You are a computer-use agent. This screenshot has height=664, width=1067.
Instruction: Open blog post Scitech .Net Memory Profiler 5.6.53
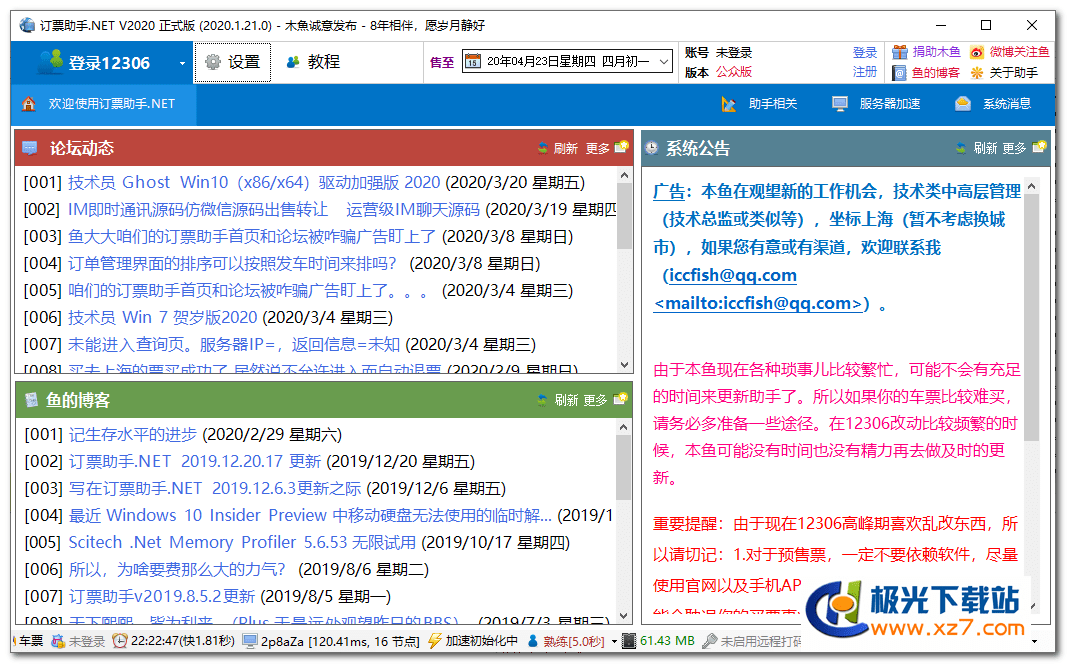(x=242, y=542)
